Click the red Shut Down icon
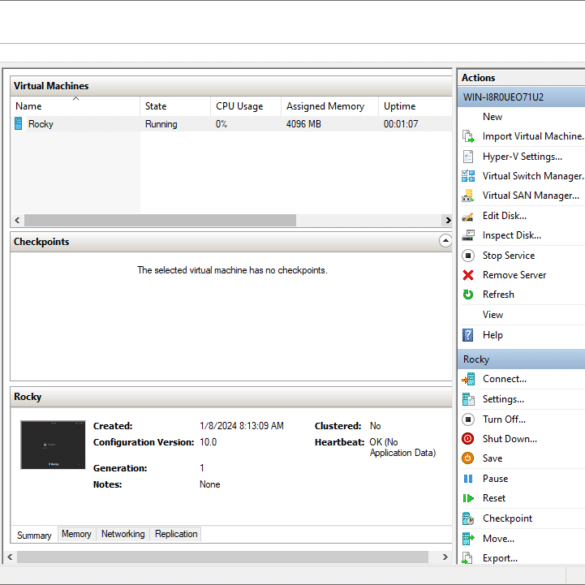Image resolution: width=585 pixels, height=585 pixels. 468,439
